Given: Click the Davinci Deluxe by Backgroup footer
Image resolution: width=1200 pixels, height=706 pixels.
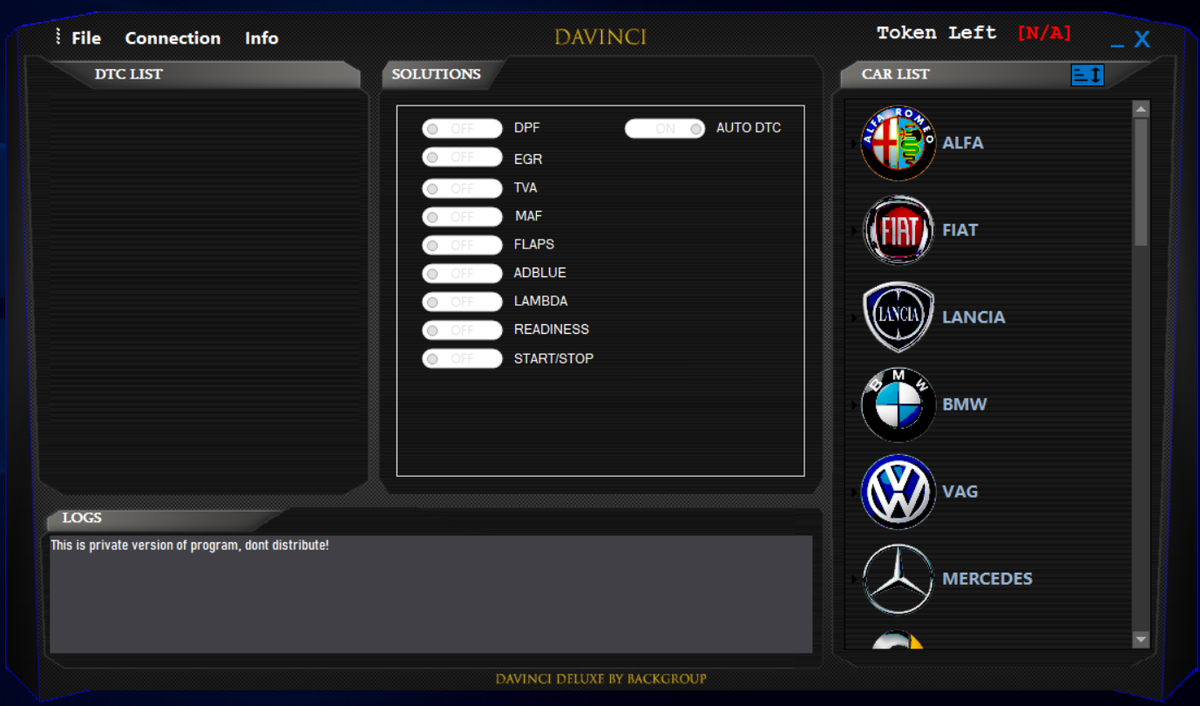Looking at the screenshot, I should tap(601, 679).
